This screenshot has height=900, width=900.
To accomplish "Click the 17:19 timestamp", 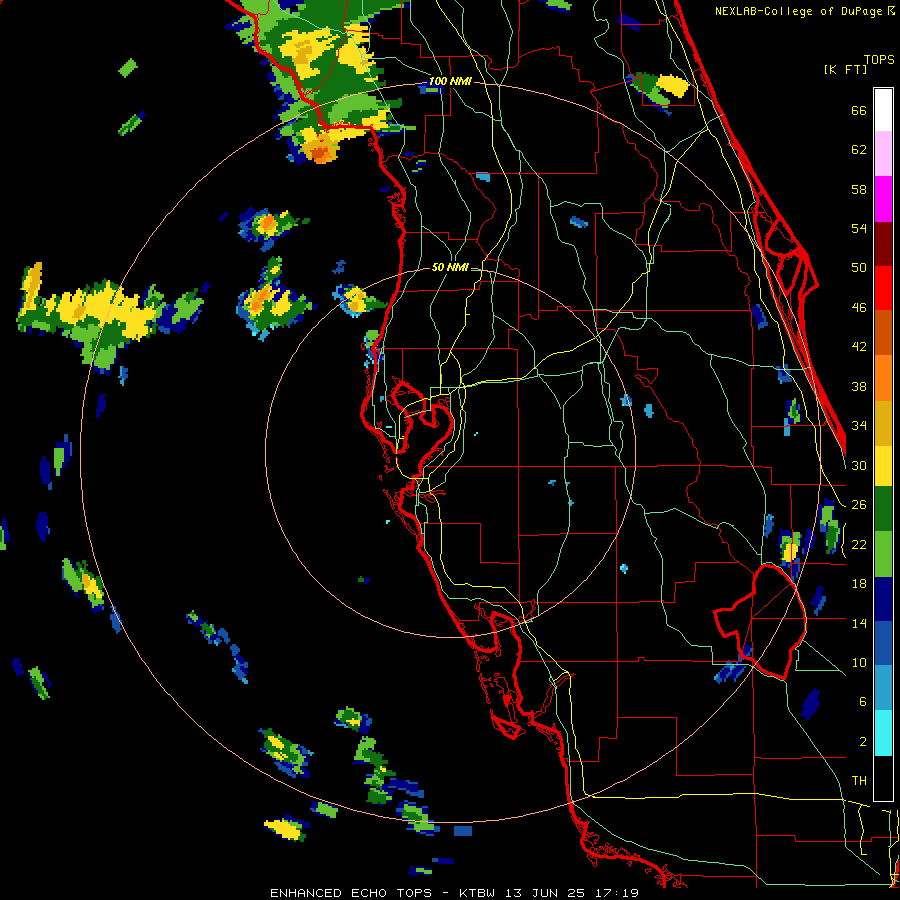I will (615, 893).
